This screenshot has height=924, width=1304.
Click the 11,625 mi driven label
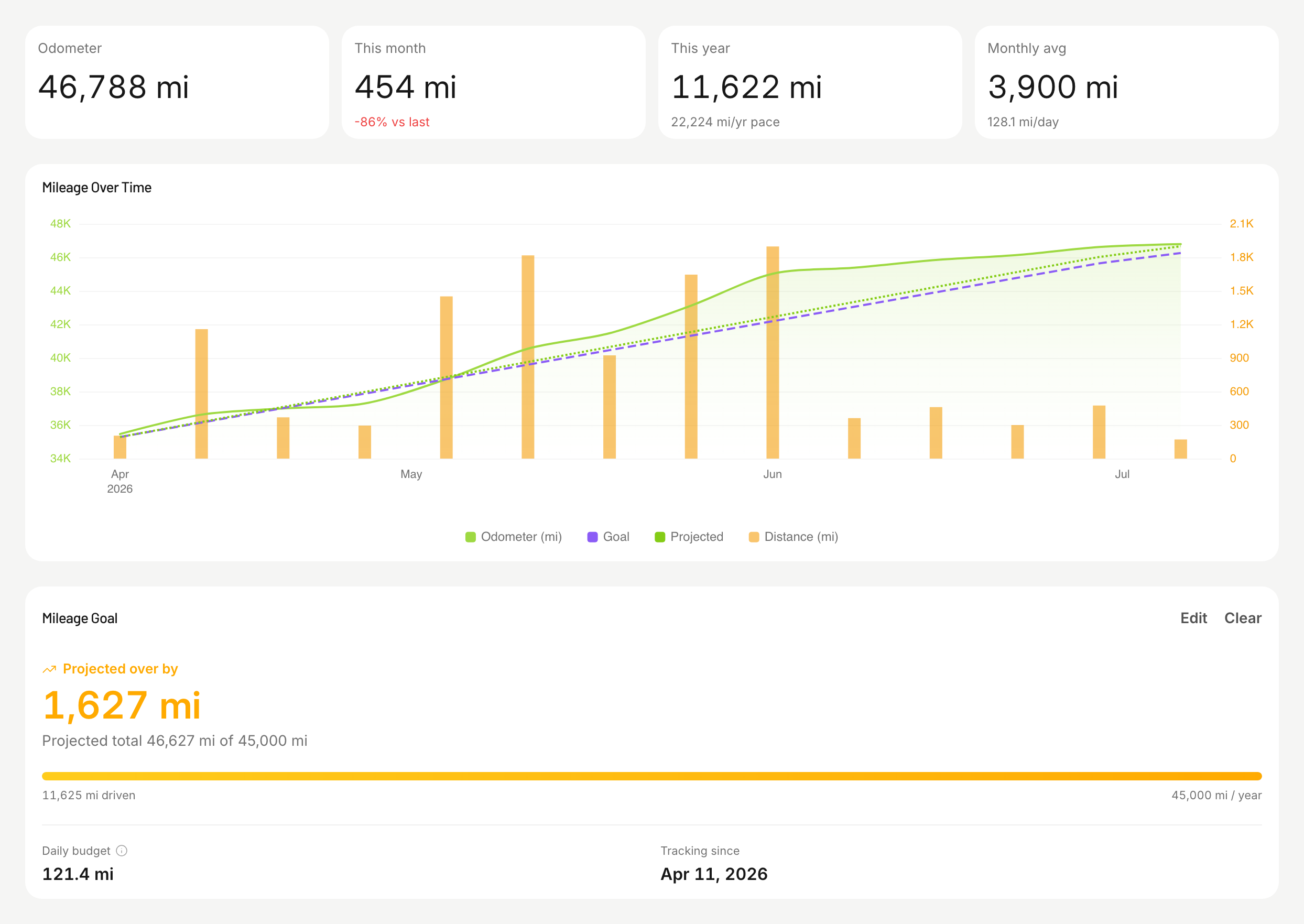coord(89,796)
